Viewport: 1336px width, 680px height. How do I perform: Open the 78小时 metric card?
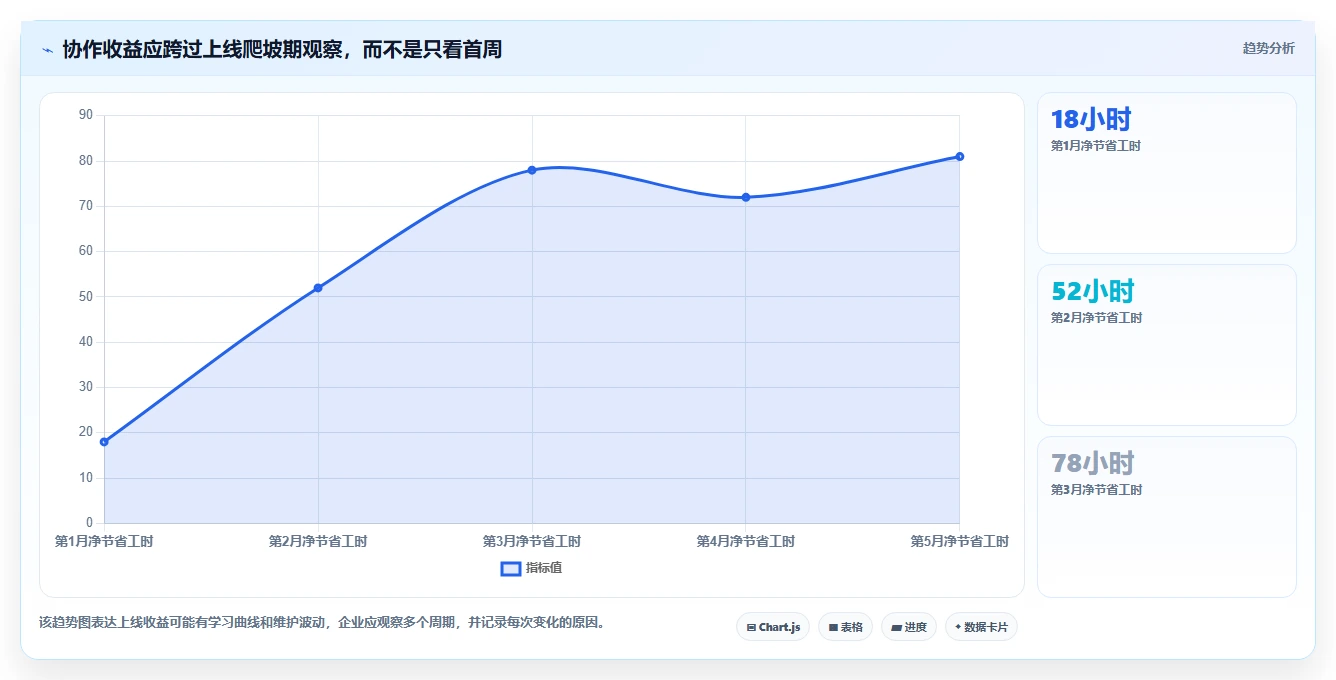(x=1167, y=517)
